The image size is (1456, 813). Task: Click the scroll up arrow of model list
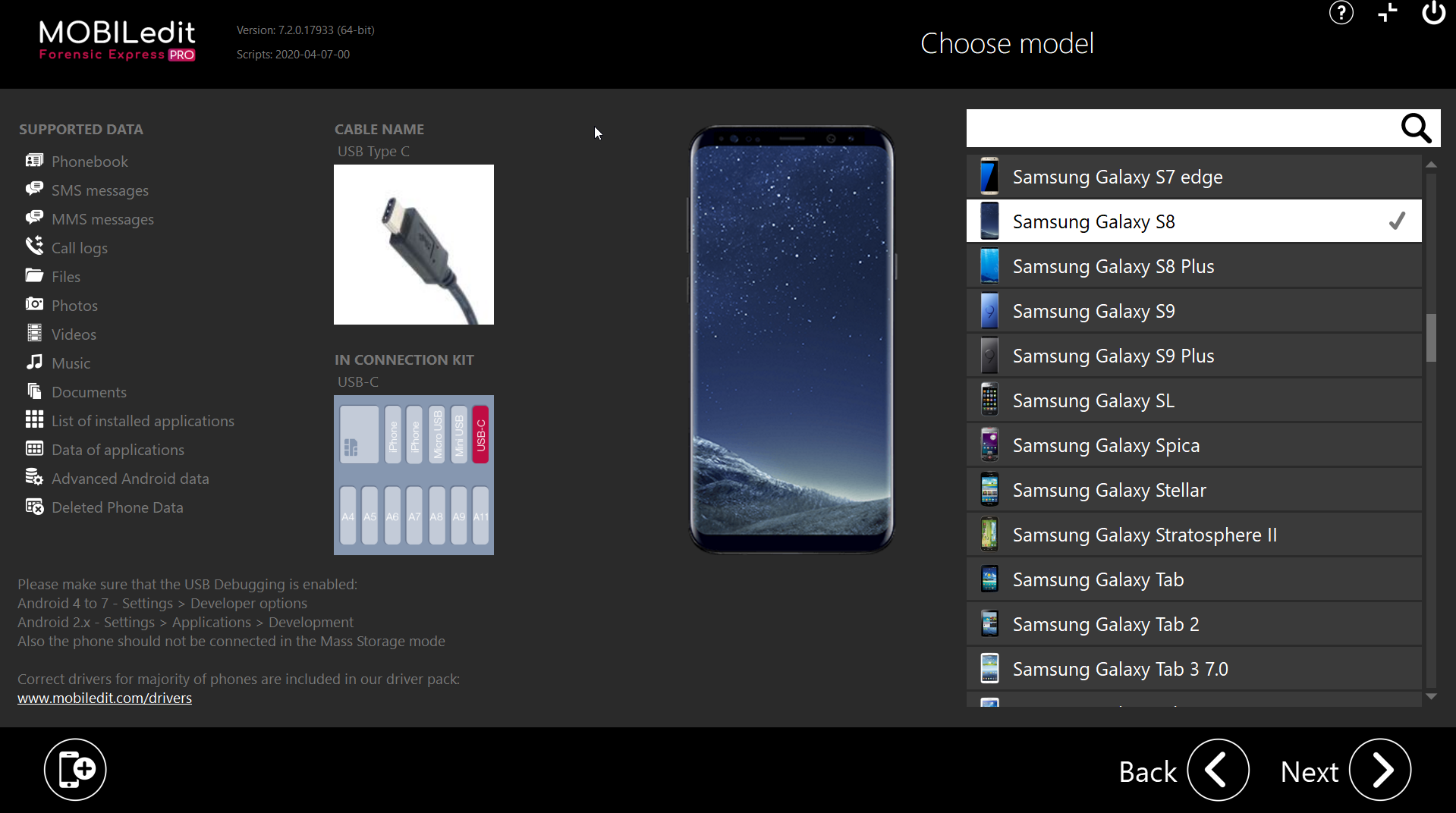1431,164
